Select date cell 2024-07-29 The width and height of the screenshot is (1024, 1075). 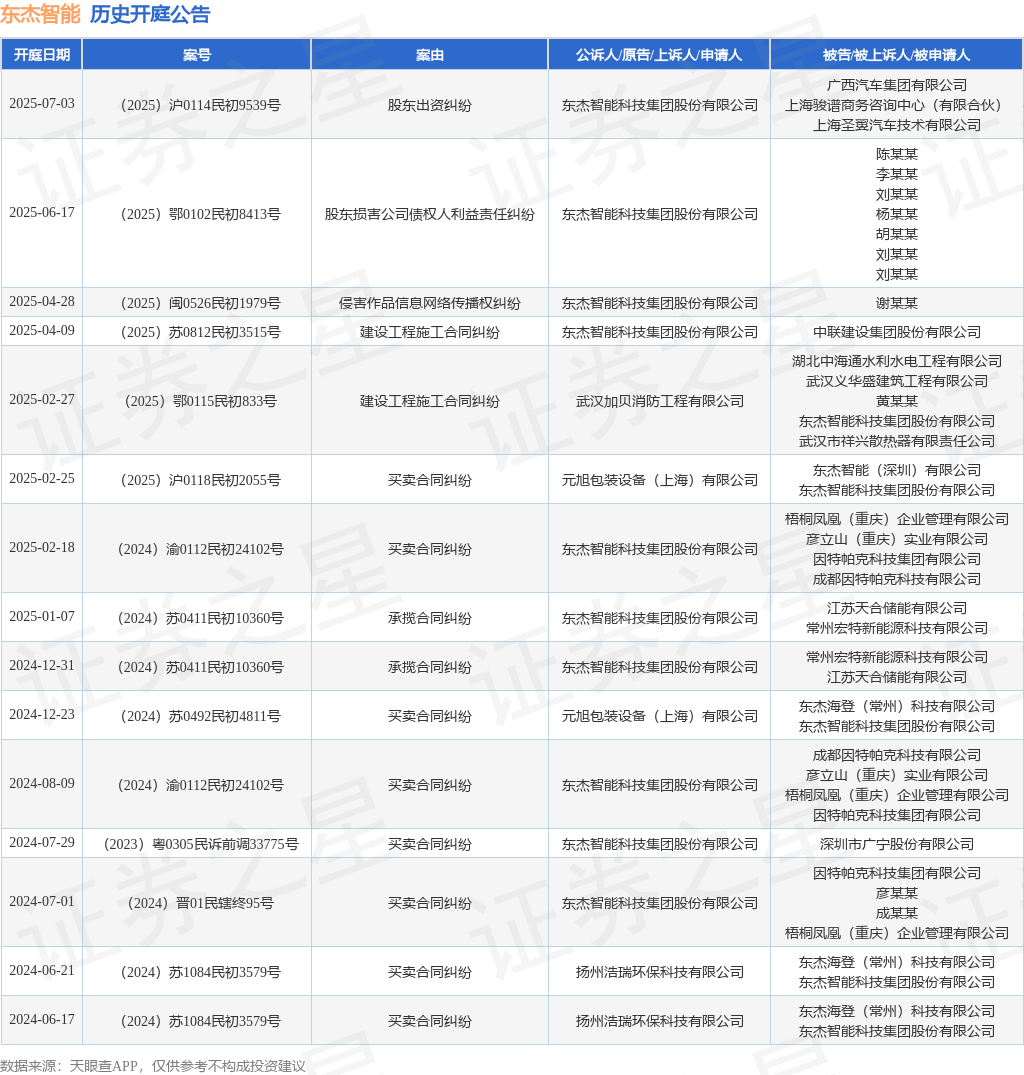pos(42,843)
